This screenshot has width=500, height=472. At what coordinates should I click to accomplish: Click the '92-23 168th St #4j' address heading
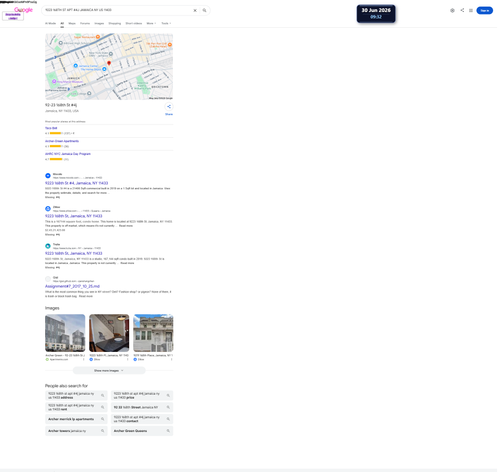[x=61, y=106]
